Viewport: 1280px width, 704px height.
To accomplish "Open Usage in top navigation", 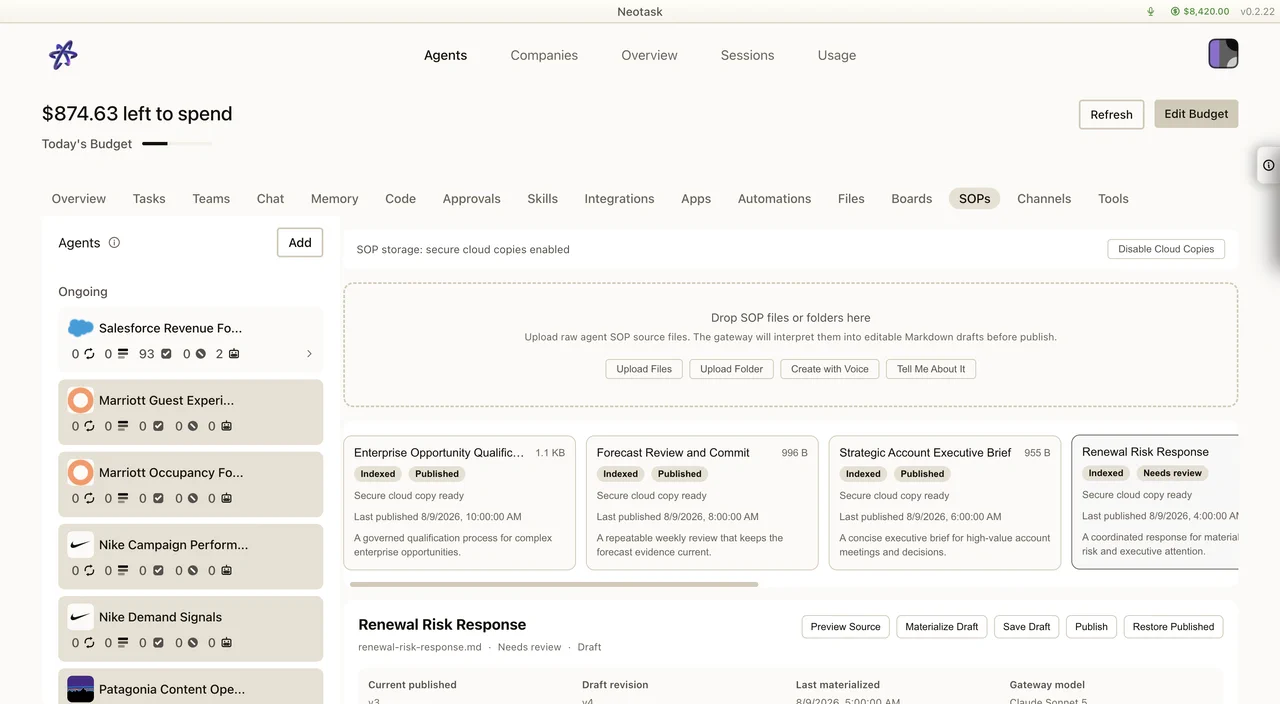I will tap(837, 55).
